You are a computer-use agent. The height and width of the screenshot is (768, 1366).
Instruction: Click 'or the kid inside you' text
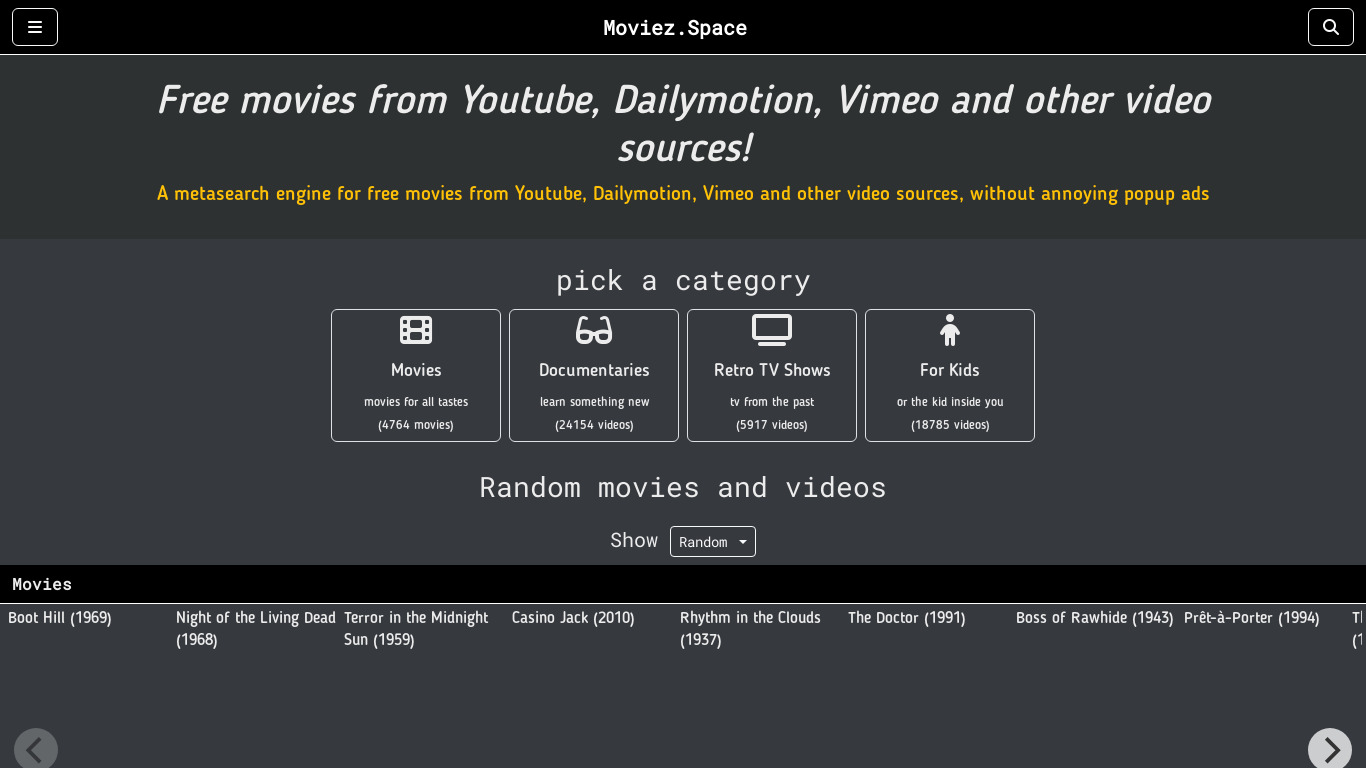click(x=950, y=402)
